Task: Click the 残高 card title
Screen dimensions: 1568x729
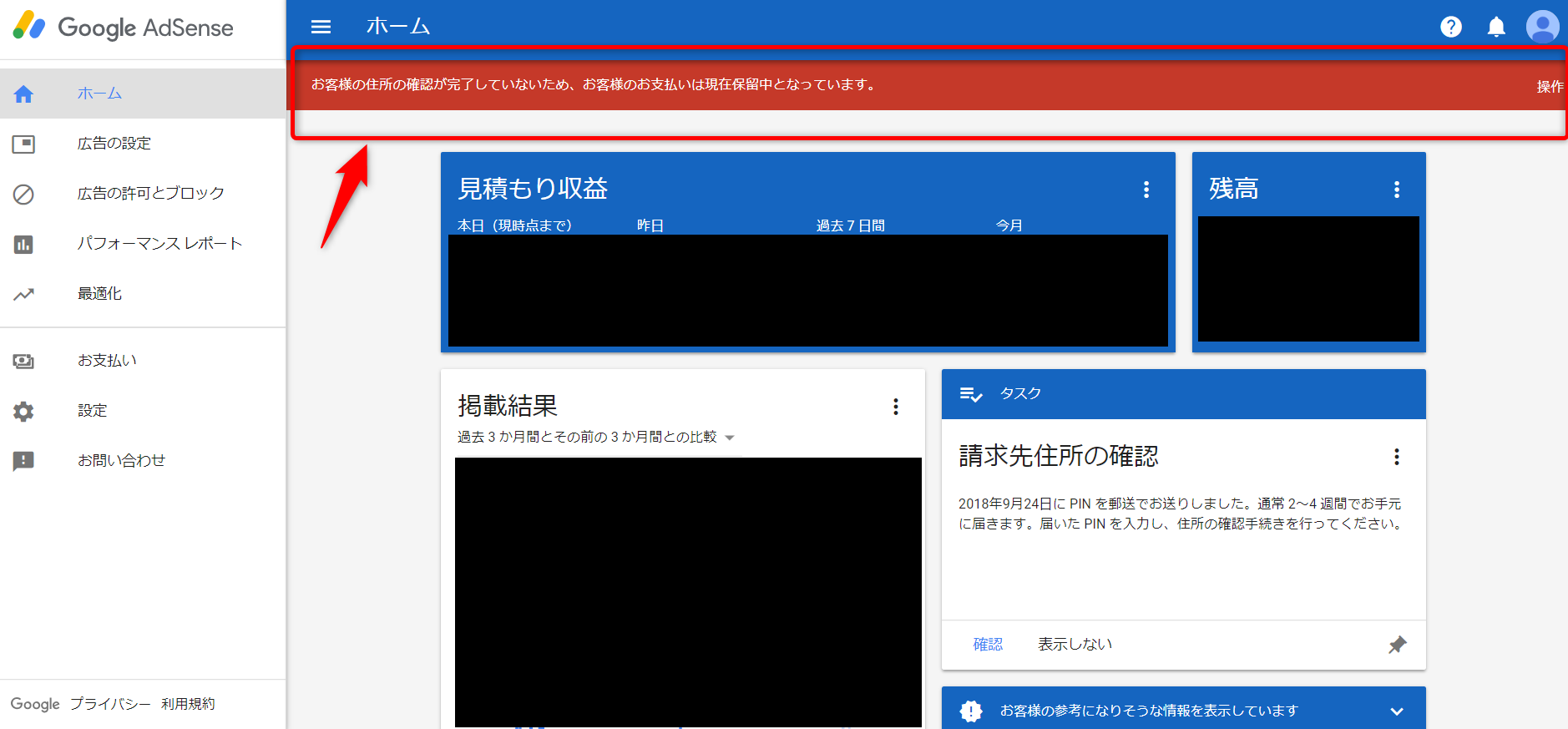Action: (x=1233, y=189)
